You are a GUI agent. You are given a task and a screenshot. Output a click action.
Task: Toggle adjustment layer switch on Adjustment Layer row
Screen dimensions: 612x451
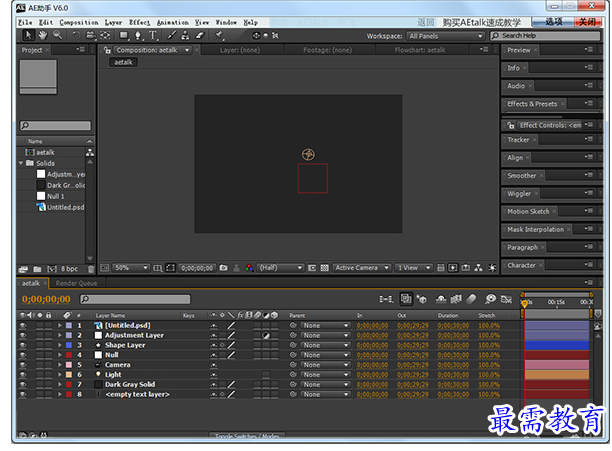point(266,335)
